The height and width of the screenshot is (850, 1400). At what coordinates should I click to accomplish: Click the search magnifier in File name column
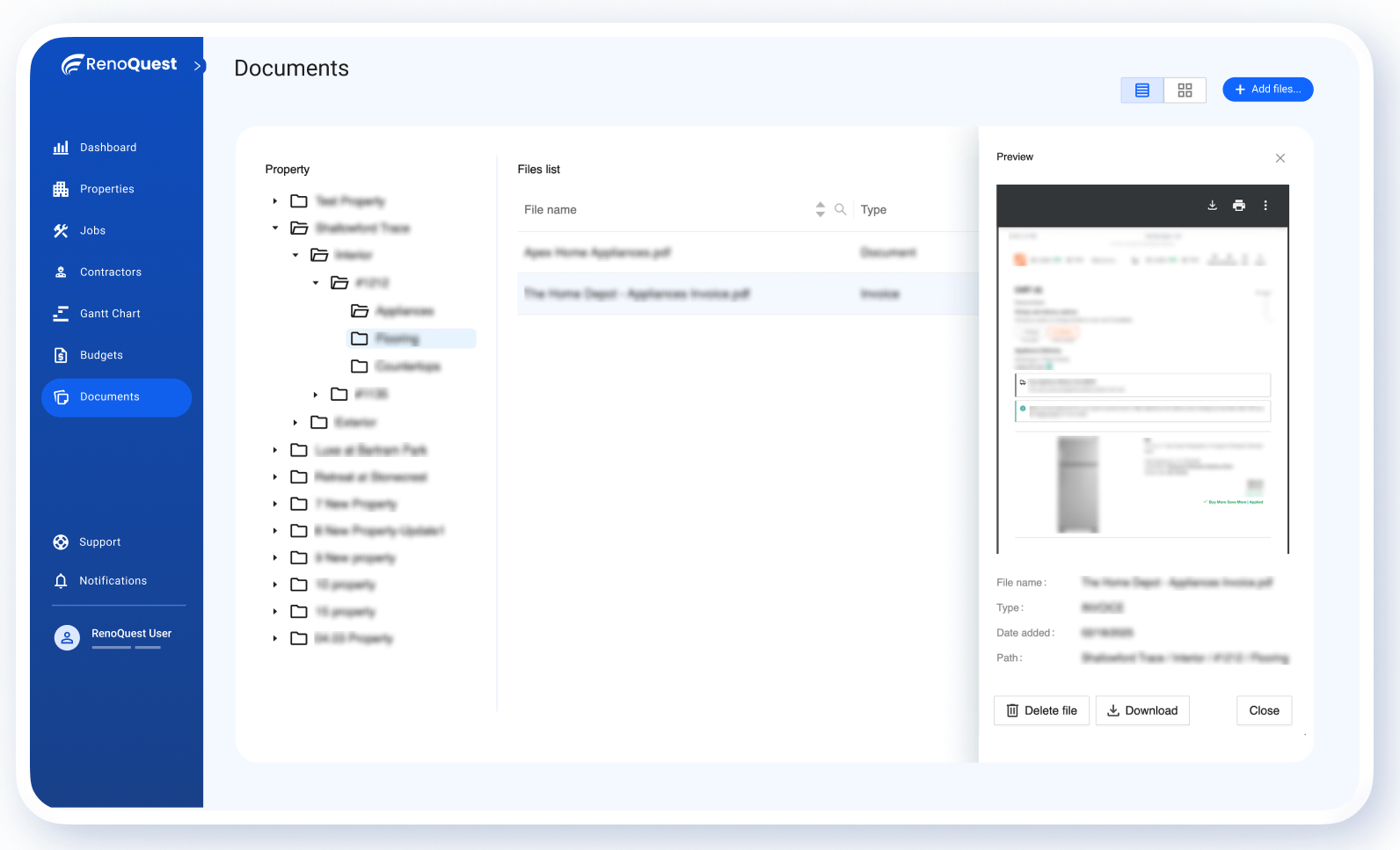click(841, 209)
